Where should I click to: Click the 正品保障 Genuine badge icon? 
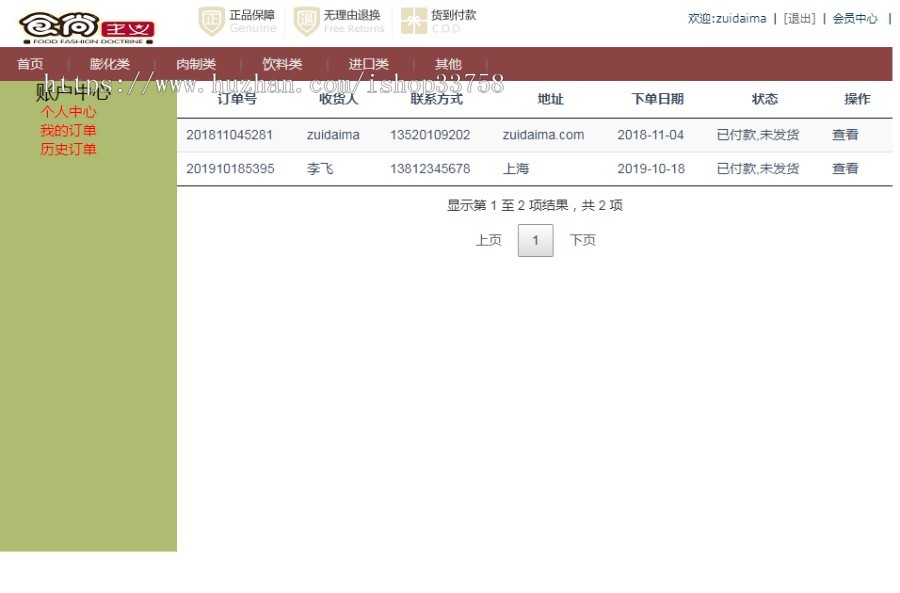pyautogui.click(x=210, y=20)
